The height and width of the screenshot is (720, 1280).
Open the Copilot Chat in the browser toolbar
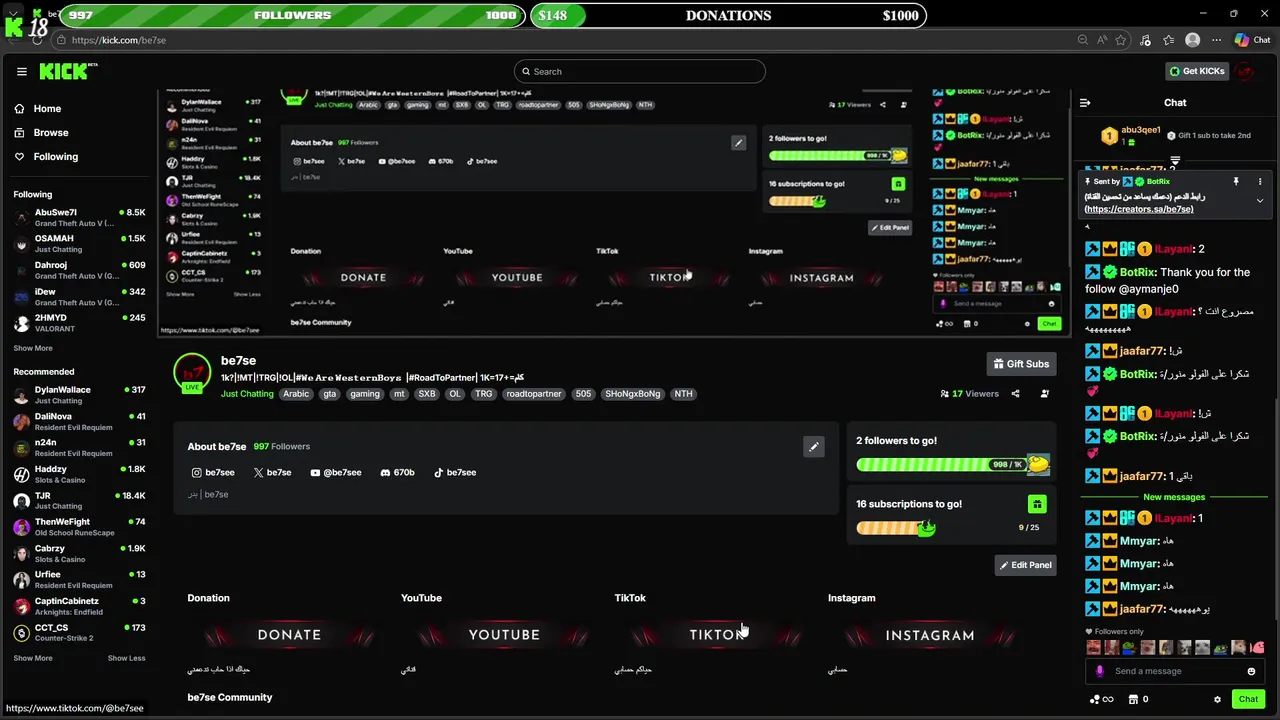pyautogui.click(x=1252, y=40)
